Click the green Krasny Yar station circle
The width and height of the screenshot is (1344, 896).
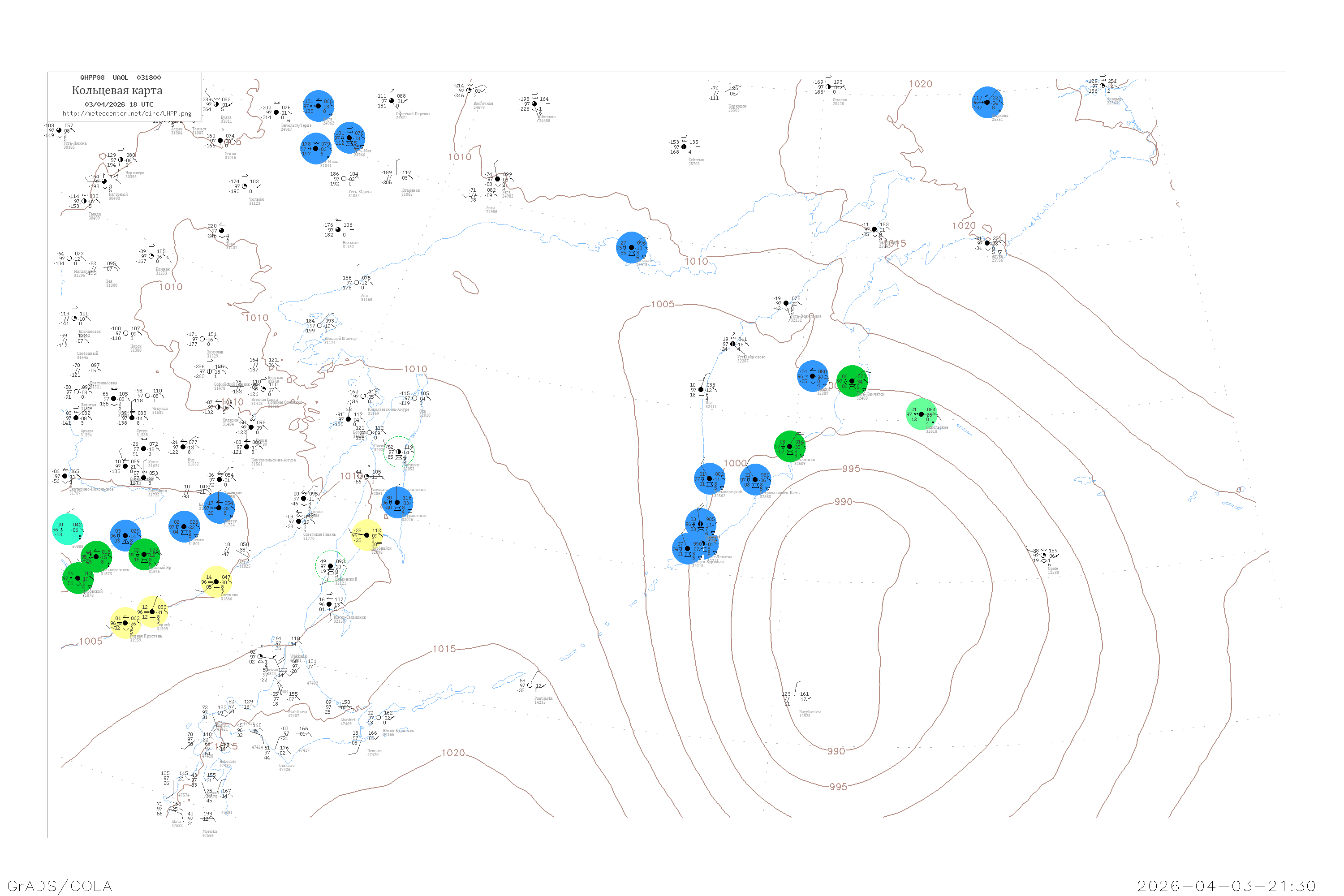point(144,554)
